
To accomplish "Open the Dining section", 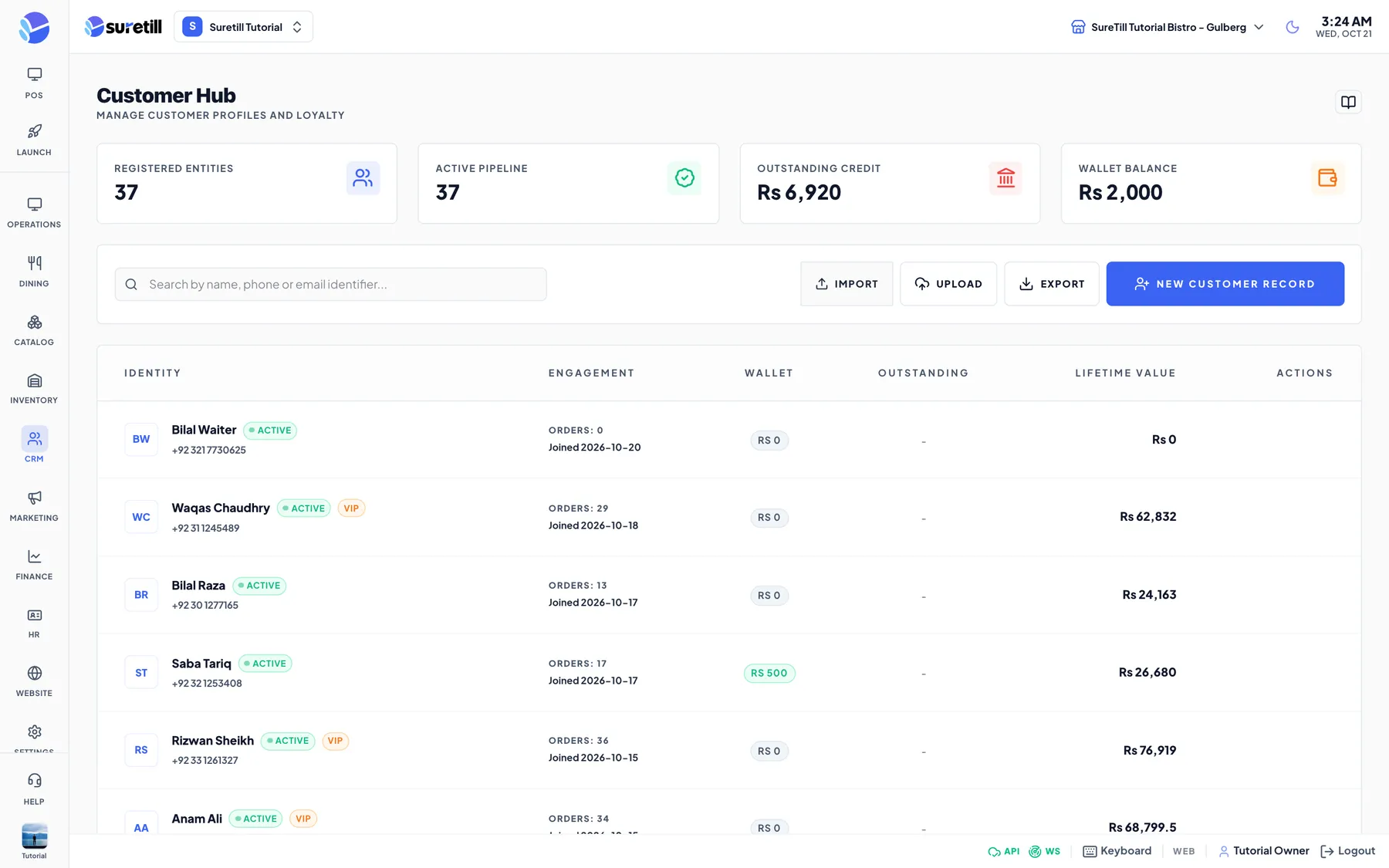I will [x=34, y=272].
